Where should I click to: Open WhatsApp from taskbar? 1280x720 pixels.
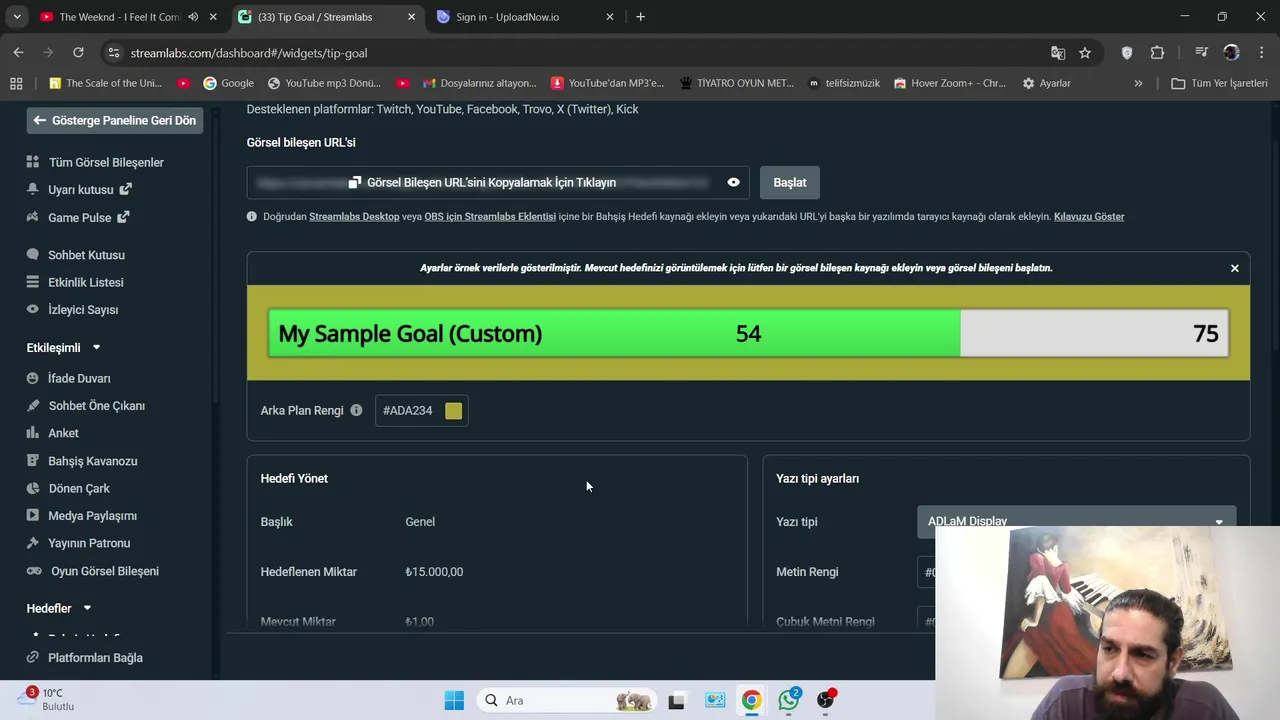click(x=789, y=700)
